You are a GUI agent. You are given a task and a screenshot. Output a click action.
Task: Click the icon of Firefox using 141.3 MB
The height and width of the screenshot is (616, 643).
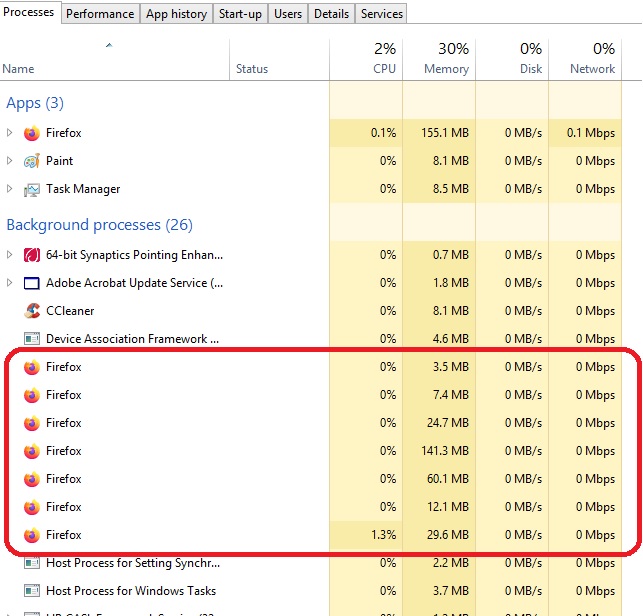(32, 451)
